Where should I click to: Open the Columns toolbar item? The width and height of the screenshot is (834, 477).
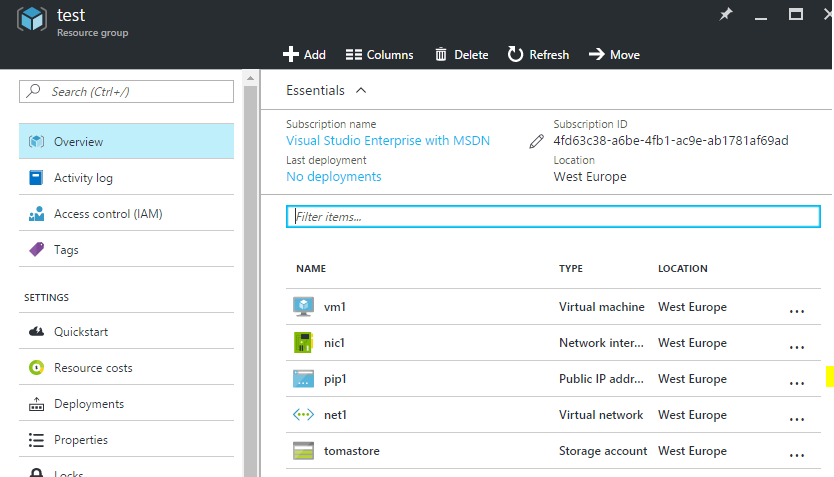pyautogui.click(x=379, y=55)
